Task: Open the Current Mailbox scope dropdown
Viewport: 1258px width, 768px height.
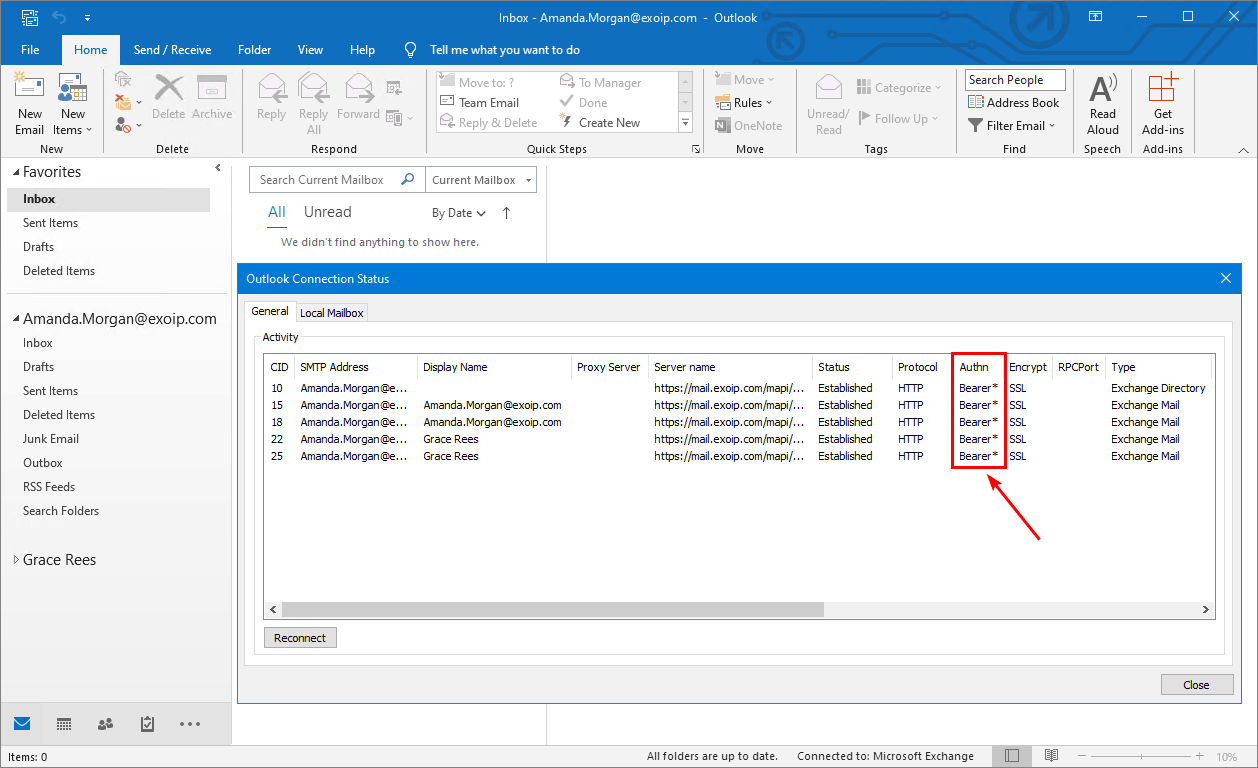Action: [481, 180]
